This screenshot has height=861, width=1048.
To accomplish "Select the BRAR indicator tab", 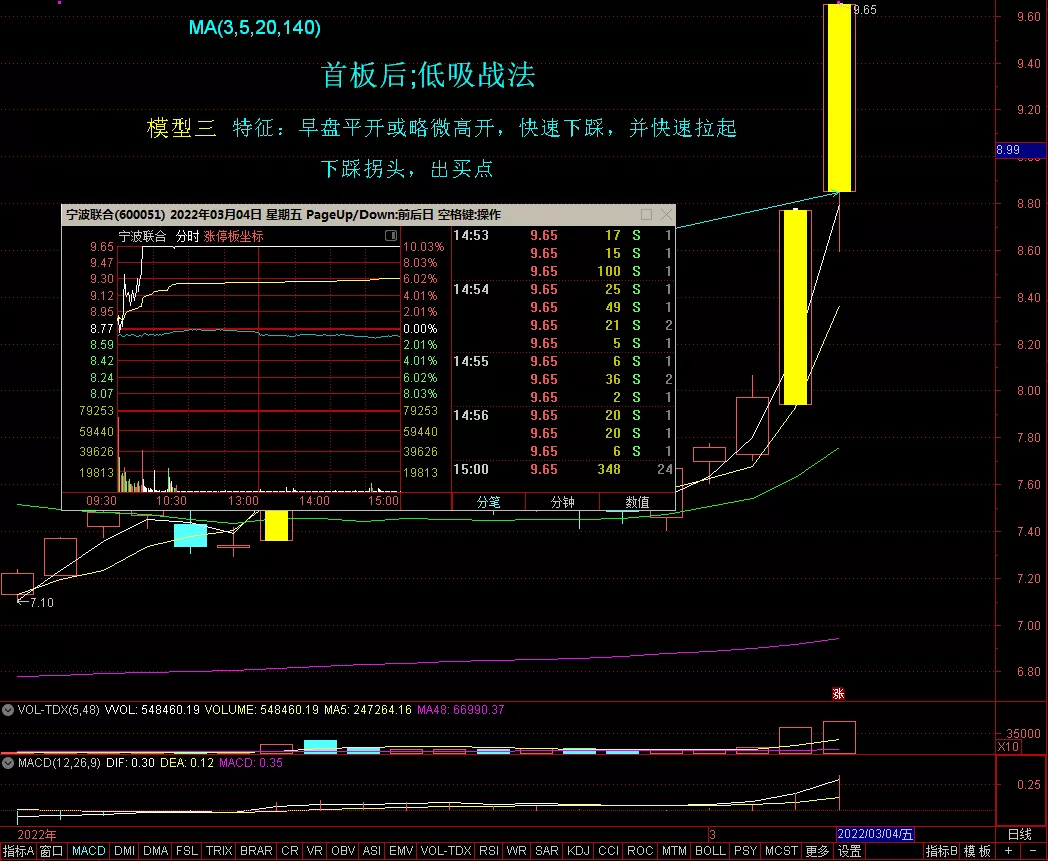I will pos(256,851).
